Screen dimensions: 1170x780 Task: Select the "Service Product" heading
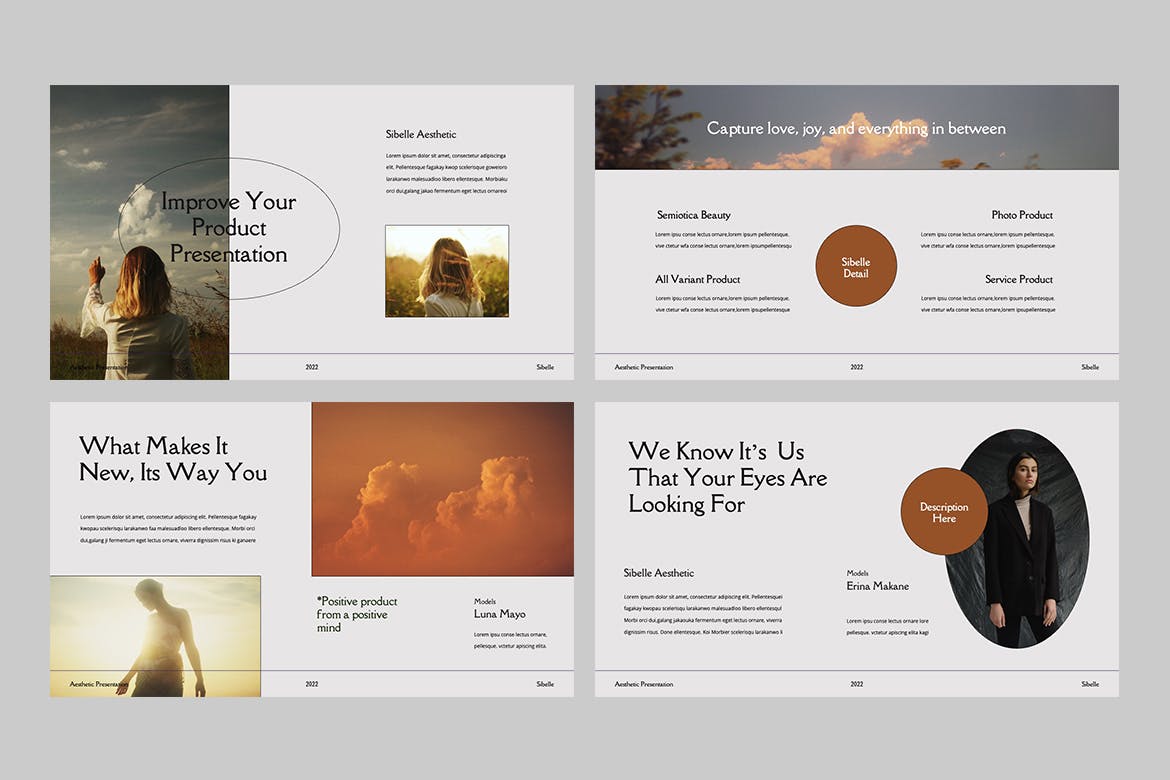click(x=1019, y=279)
